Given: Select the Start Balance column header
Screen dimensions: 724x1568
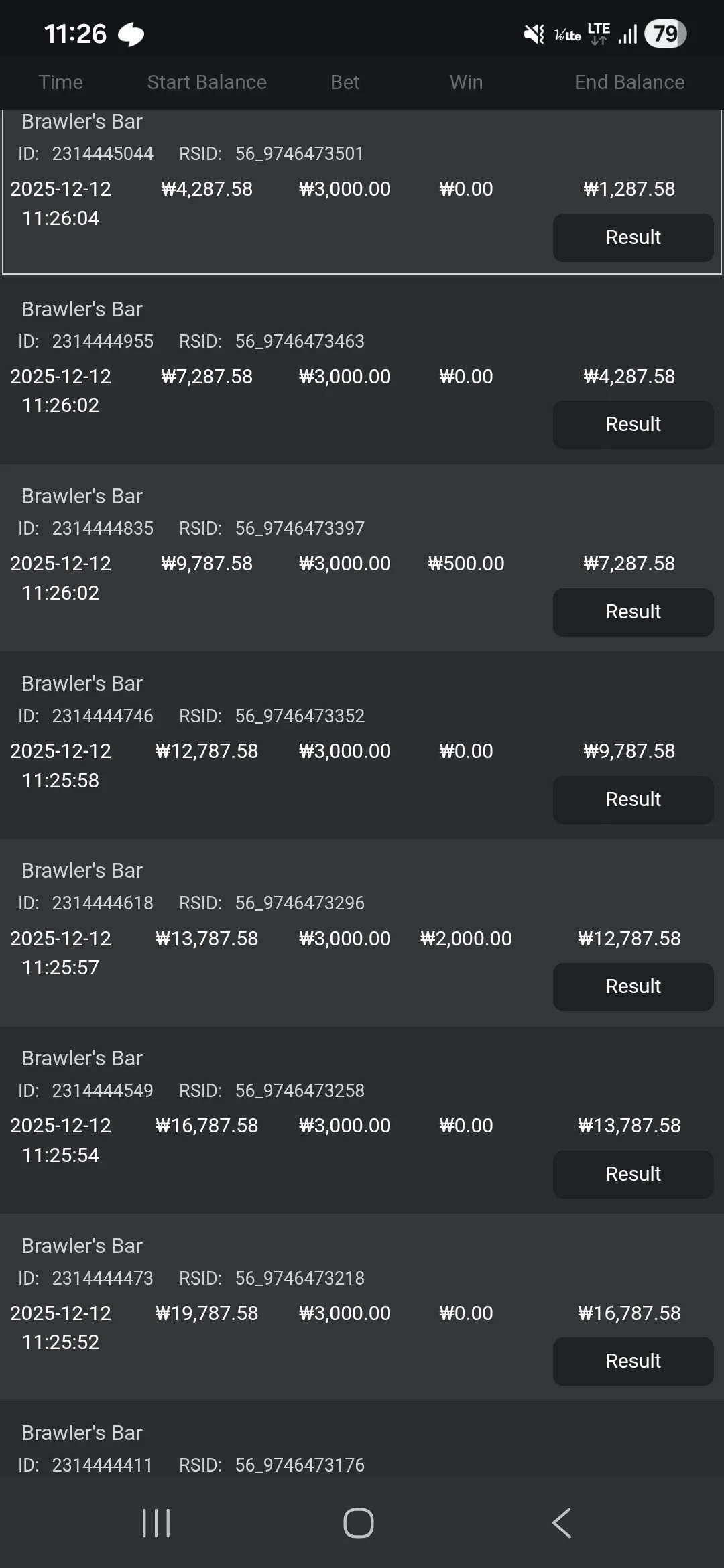Looking at the screenshot, I should coord(206,82).
